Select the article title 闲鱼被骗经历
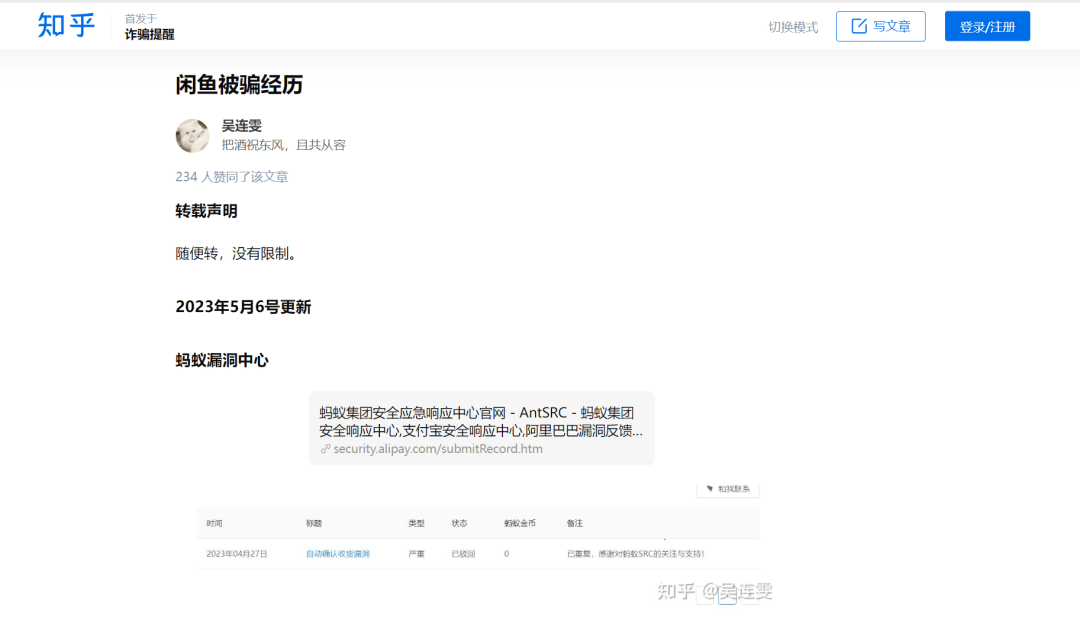This screenshot has height=623, width=1080. pyautogui.click(x=239, y=85)
